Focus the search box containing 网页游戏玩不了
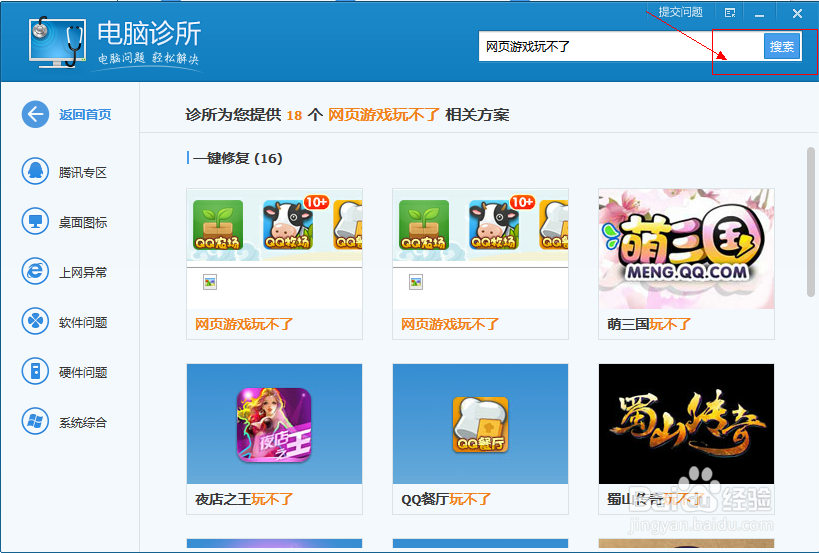The height and width of the screenshot is (553, 819). [x=621, y=46]
